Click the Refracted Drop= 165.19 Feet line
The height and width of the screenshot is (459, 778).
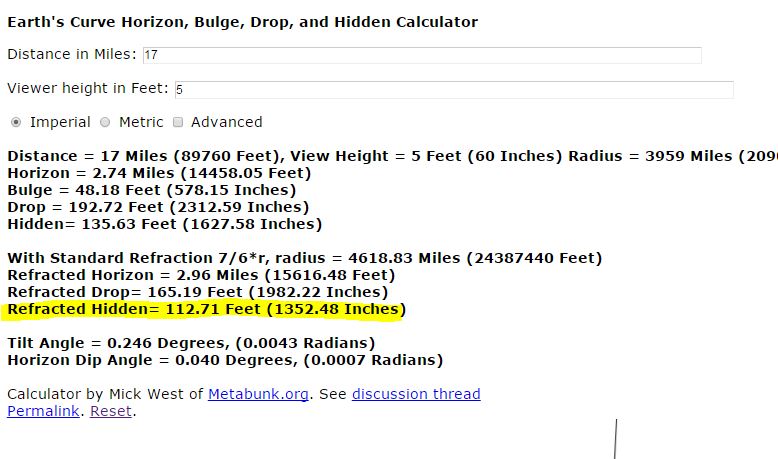[x=197, y=292]
